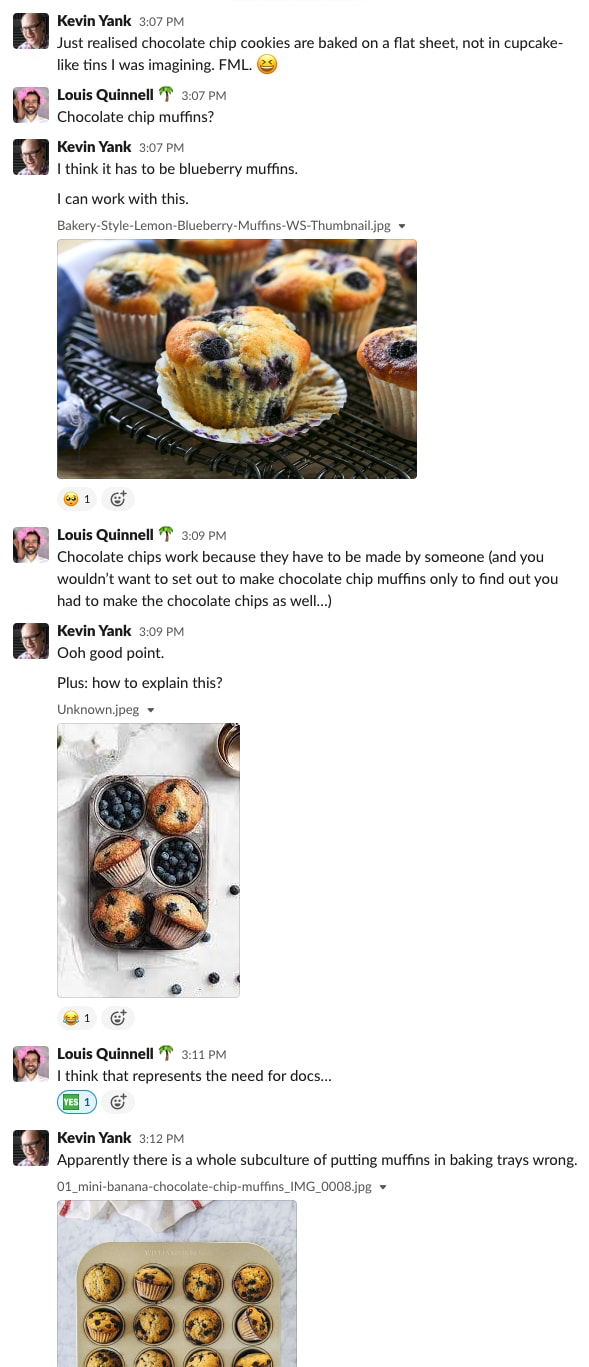
Task: Add reaction below the blueberry muffins photo
Action: (x=118, y=498)
